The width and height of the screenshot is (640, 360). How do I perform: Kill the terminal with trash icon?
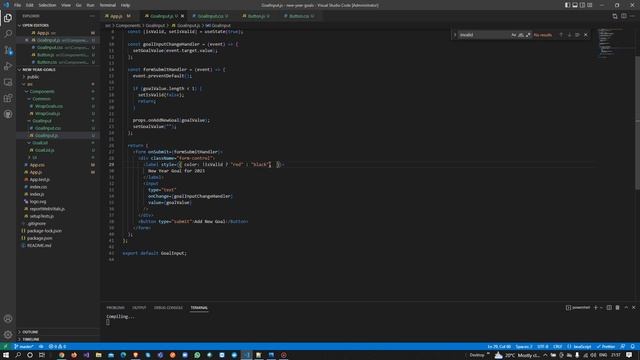click(x=617, y=308)
